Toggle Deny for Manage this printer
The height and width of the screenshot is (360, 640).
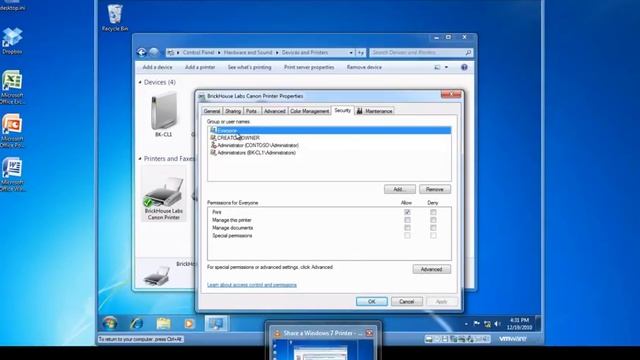pyautogui.click(x=433, y=220)
